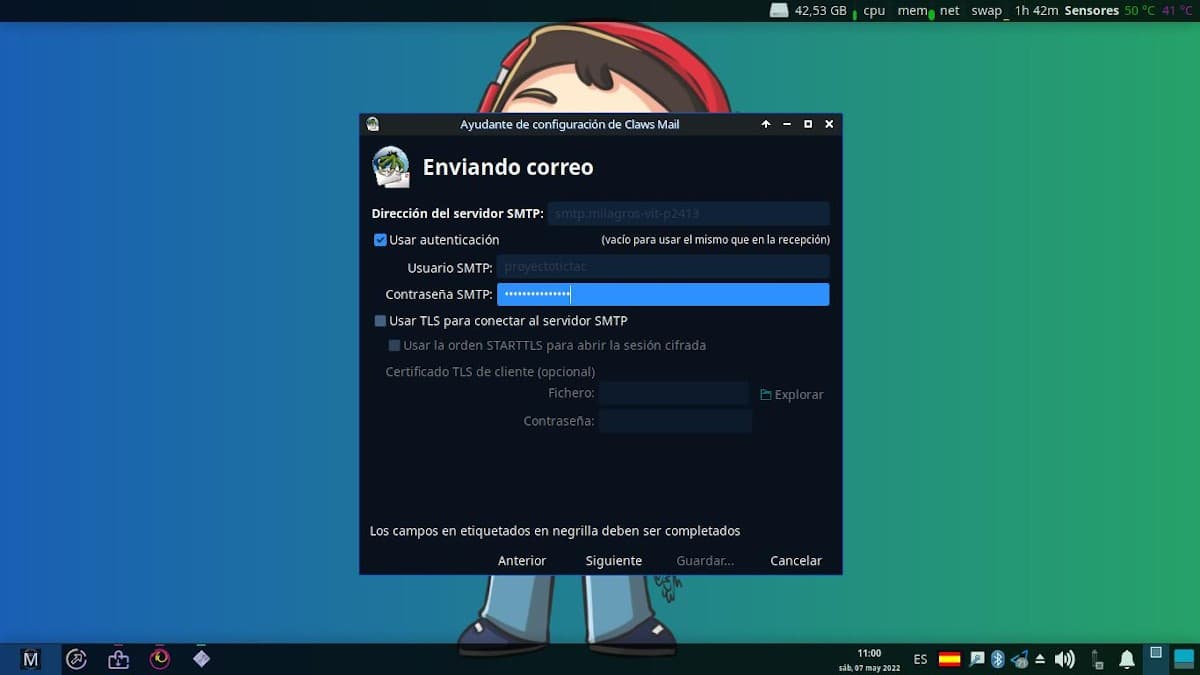This screenshot has width=1200, height=675.
Task: Click the Spanish flag keyboard layout icon
Action: (949, 659)
